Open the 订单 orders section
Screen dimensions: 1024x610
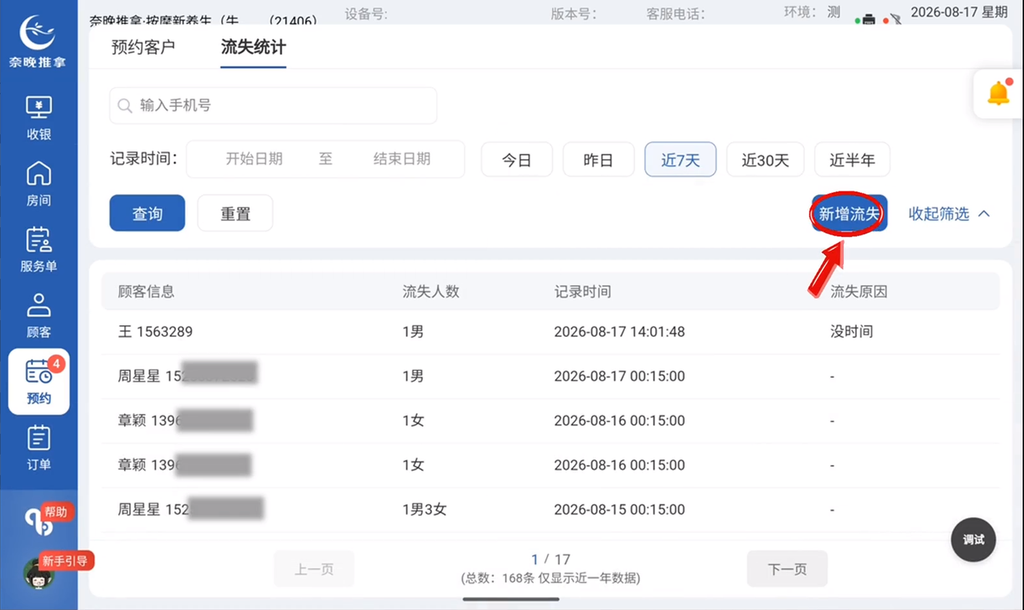39,448
